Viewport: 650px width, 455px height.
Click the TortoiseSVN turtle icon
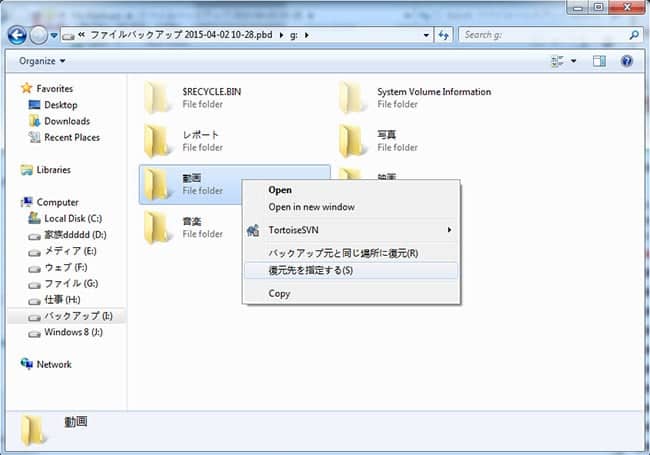(x=253, y=230)
